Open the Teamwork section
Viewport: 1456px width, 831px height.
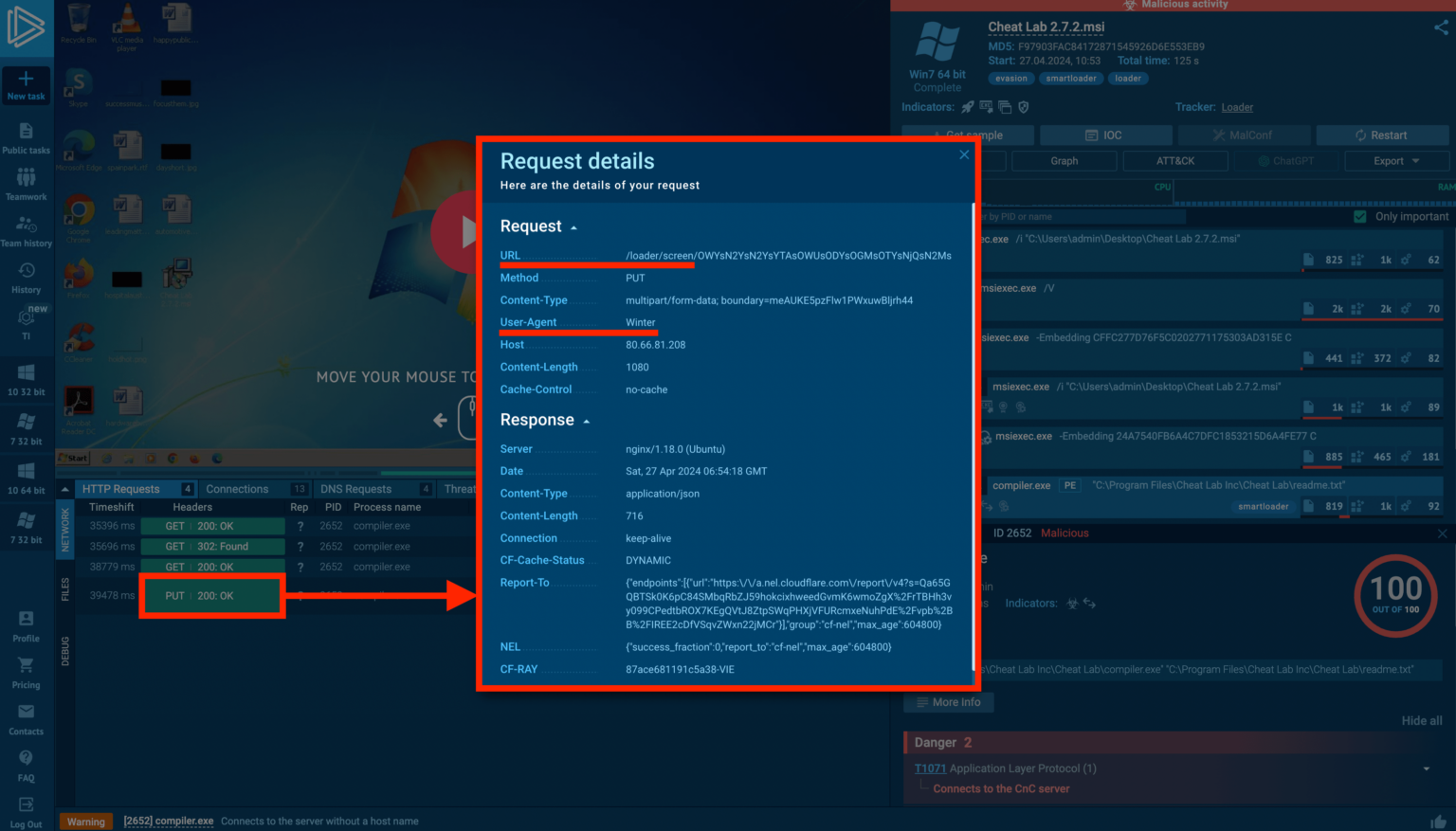[27, 185]
